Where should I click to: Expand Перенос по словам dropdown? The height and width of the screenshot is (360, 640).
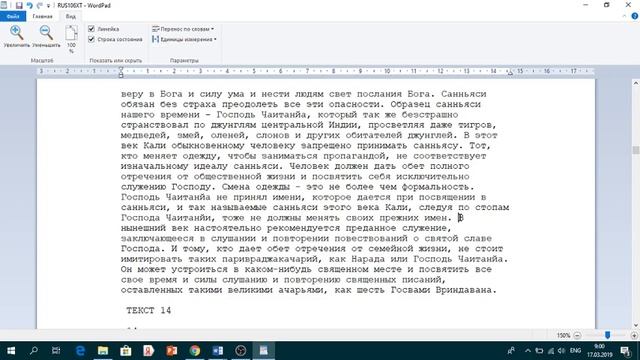point(183,29)
